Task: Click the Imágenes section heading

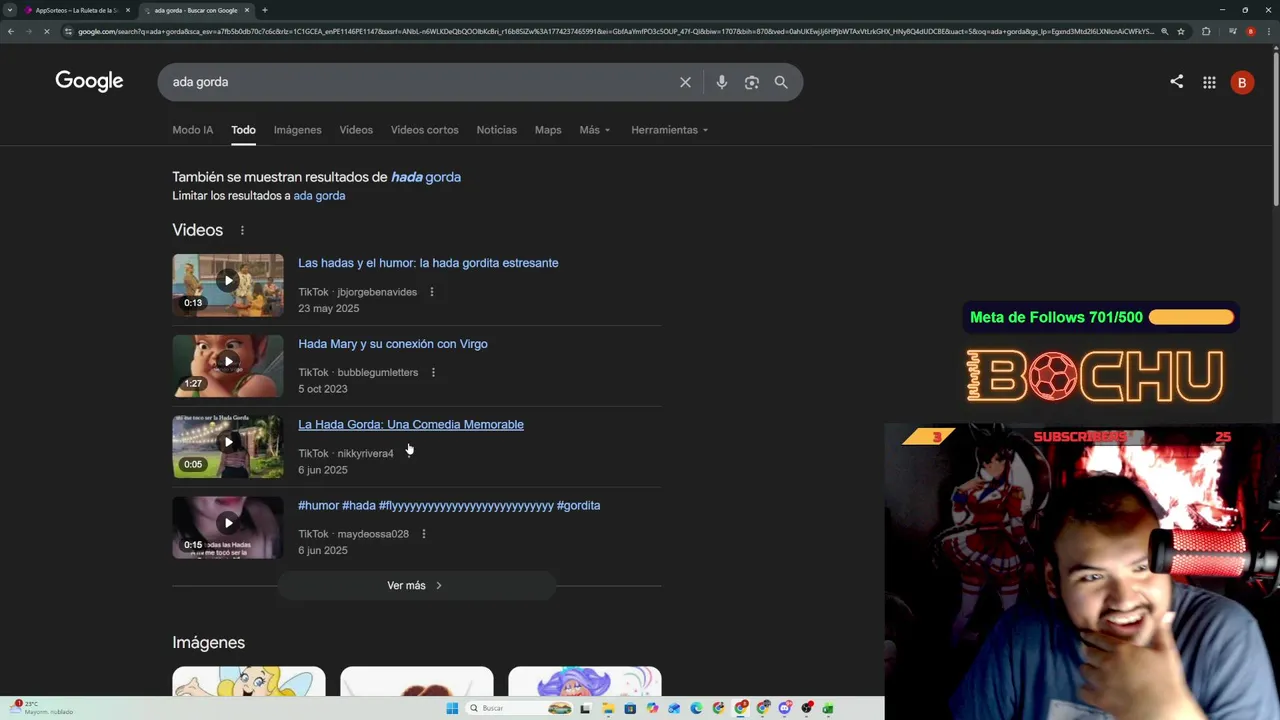Action: (208, 643)
